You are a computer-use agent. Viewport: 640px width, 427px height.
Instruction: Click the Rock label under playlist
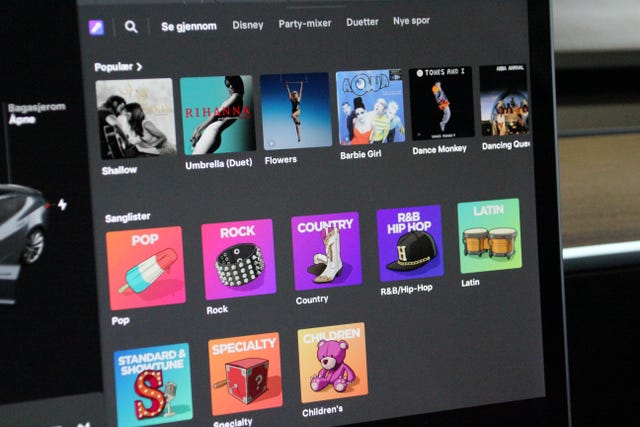pos(217,310)
